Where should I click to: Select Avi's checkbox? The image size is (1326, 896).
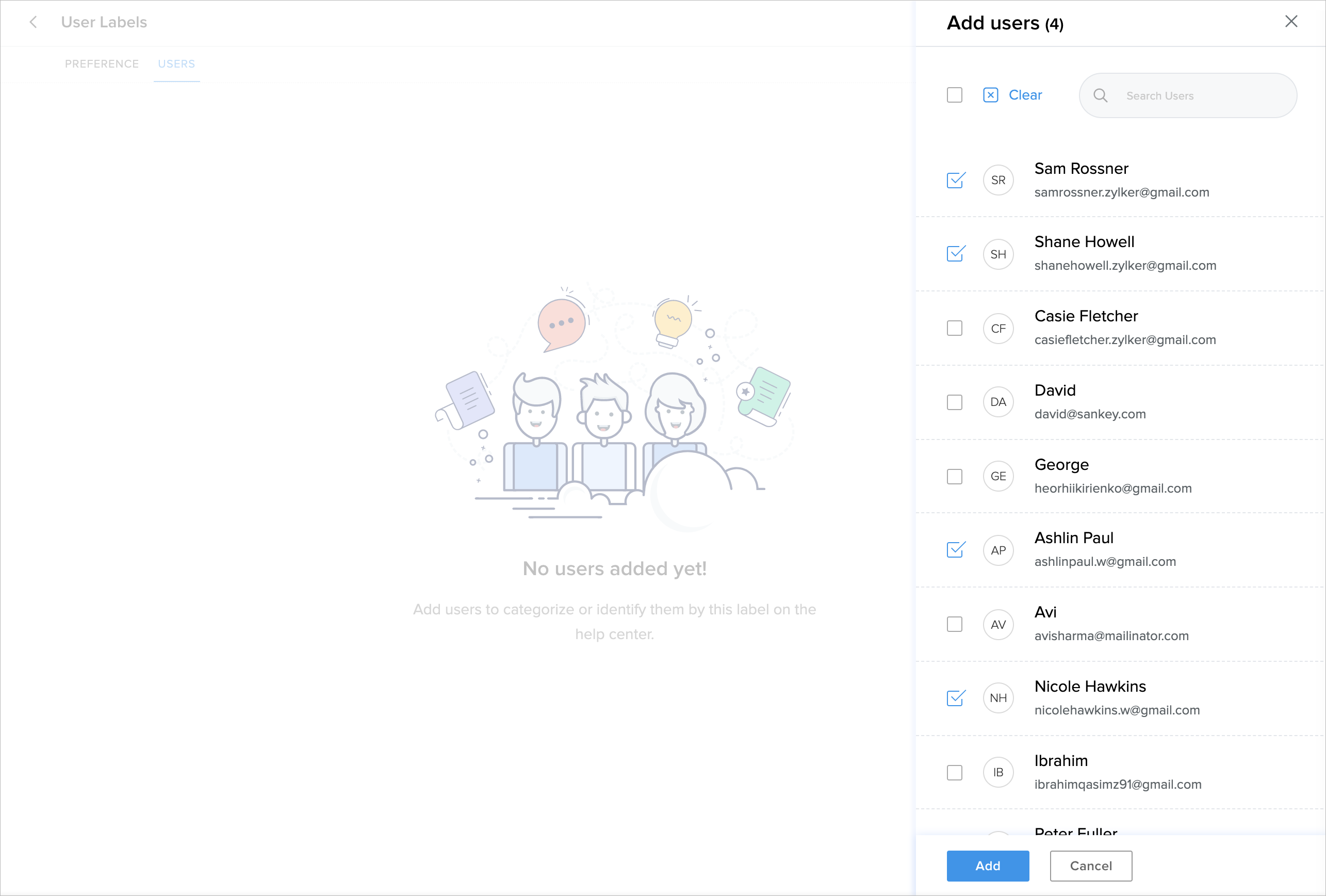coord(955,624)
